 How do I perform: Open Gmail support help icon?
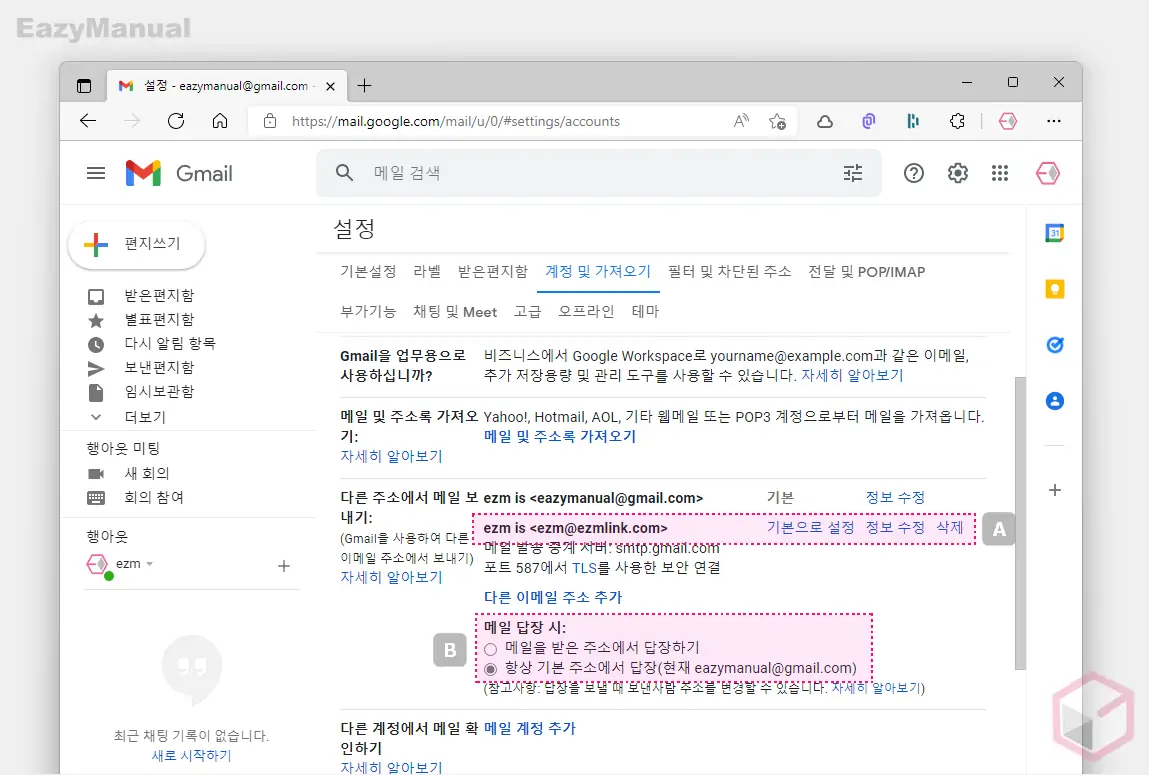pos(914,174)
